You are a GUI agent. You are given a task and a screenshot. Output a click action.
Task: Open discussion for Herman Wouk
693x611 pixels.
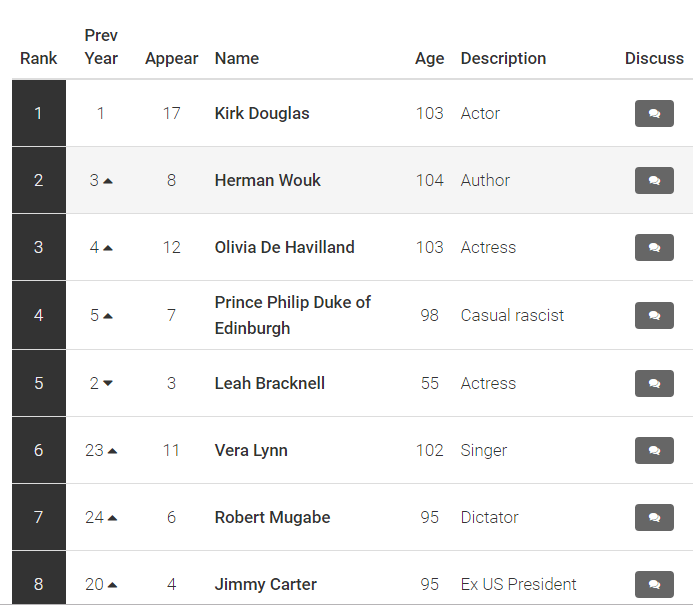(x=654, y=180)
